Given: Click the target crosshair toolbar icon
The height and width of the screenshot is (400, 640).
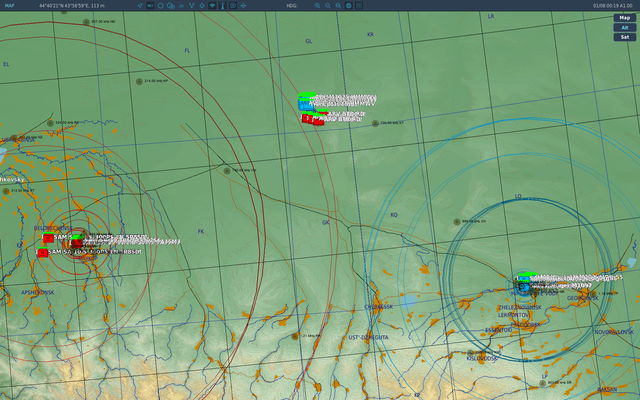Looking at the screenshot, I should pos(202,6).
